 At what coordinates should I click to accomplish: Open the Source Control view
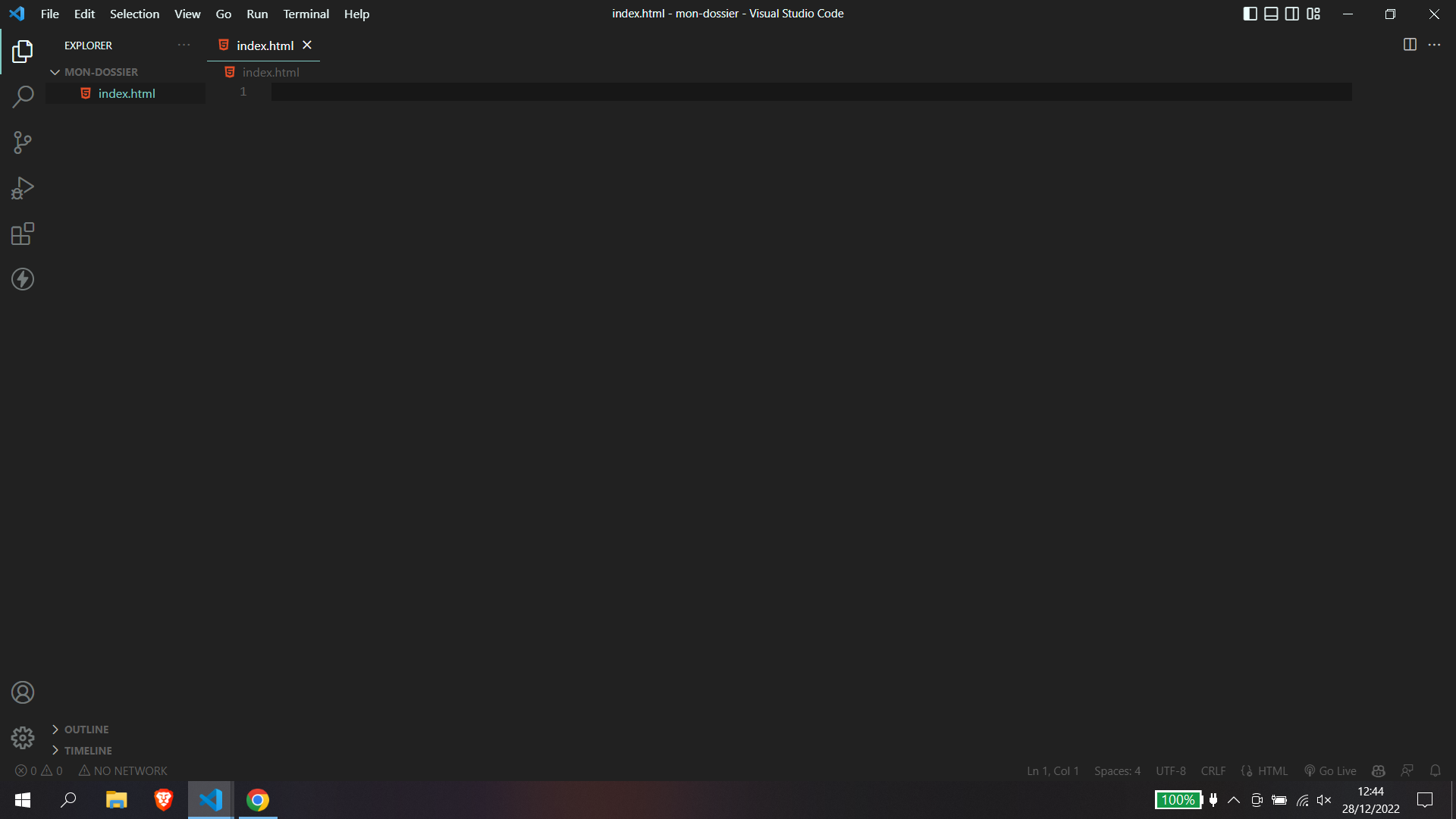click(23, 143)
